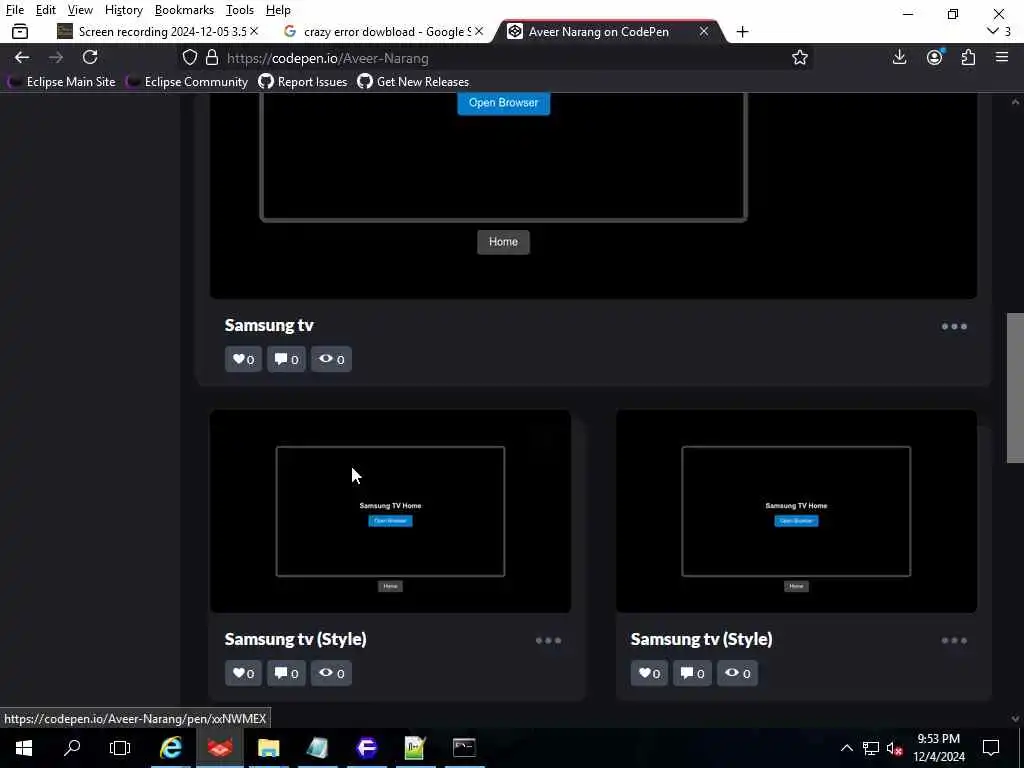The image size is (1024, 768).
Task: Open Firefox account menu
Action: 935,57
